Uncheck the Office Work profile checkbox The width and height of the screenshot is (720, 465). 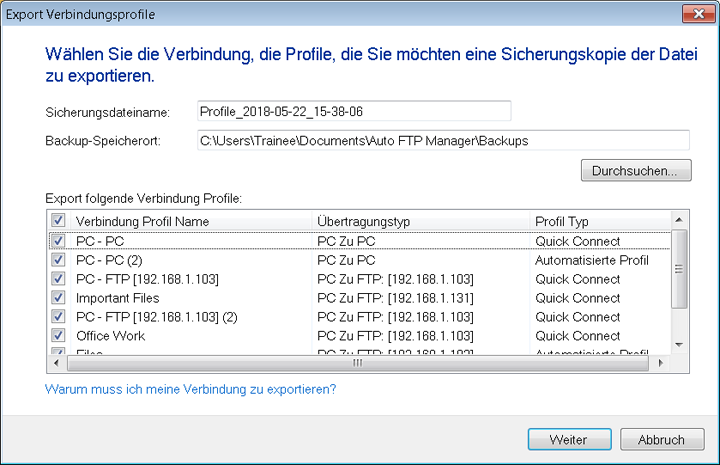point(58,336)
